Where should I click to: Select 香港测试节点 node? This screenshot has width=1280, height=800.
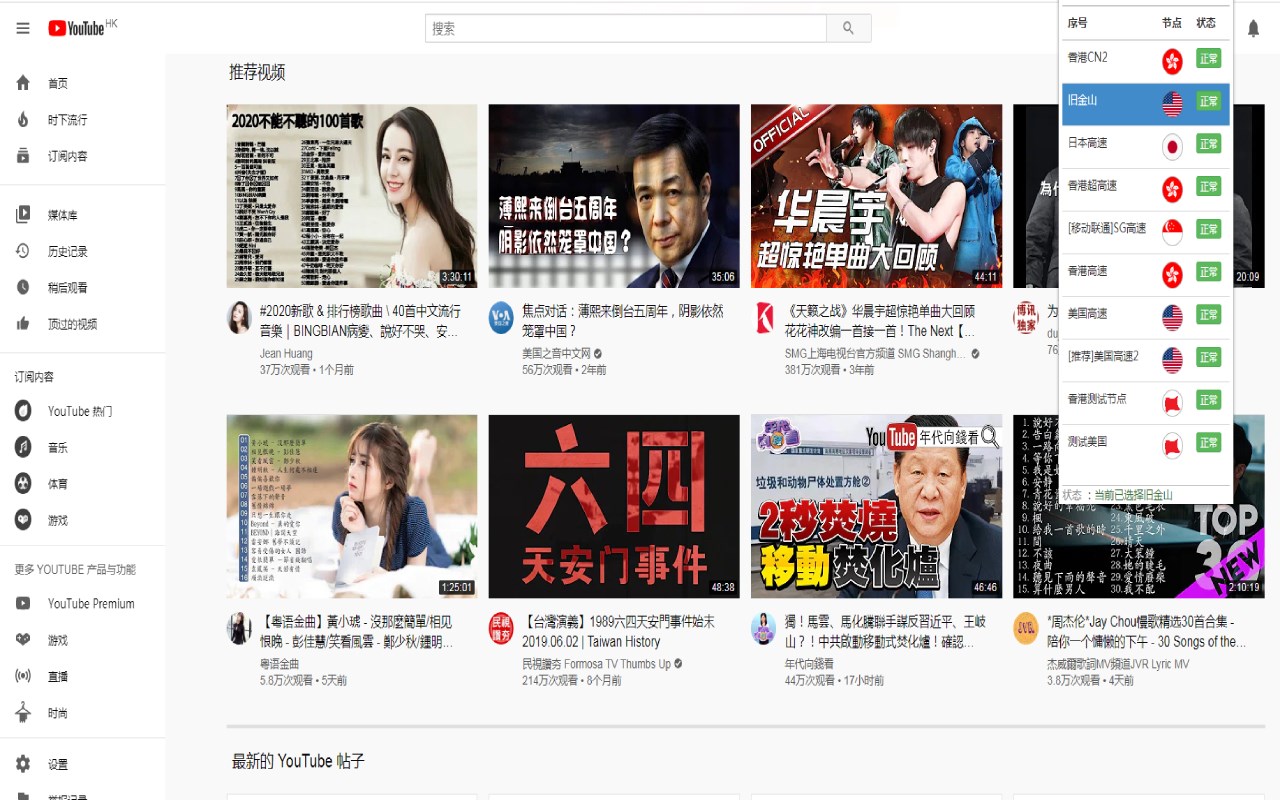(x=1146, y=401)
